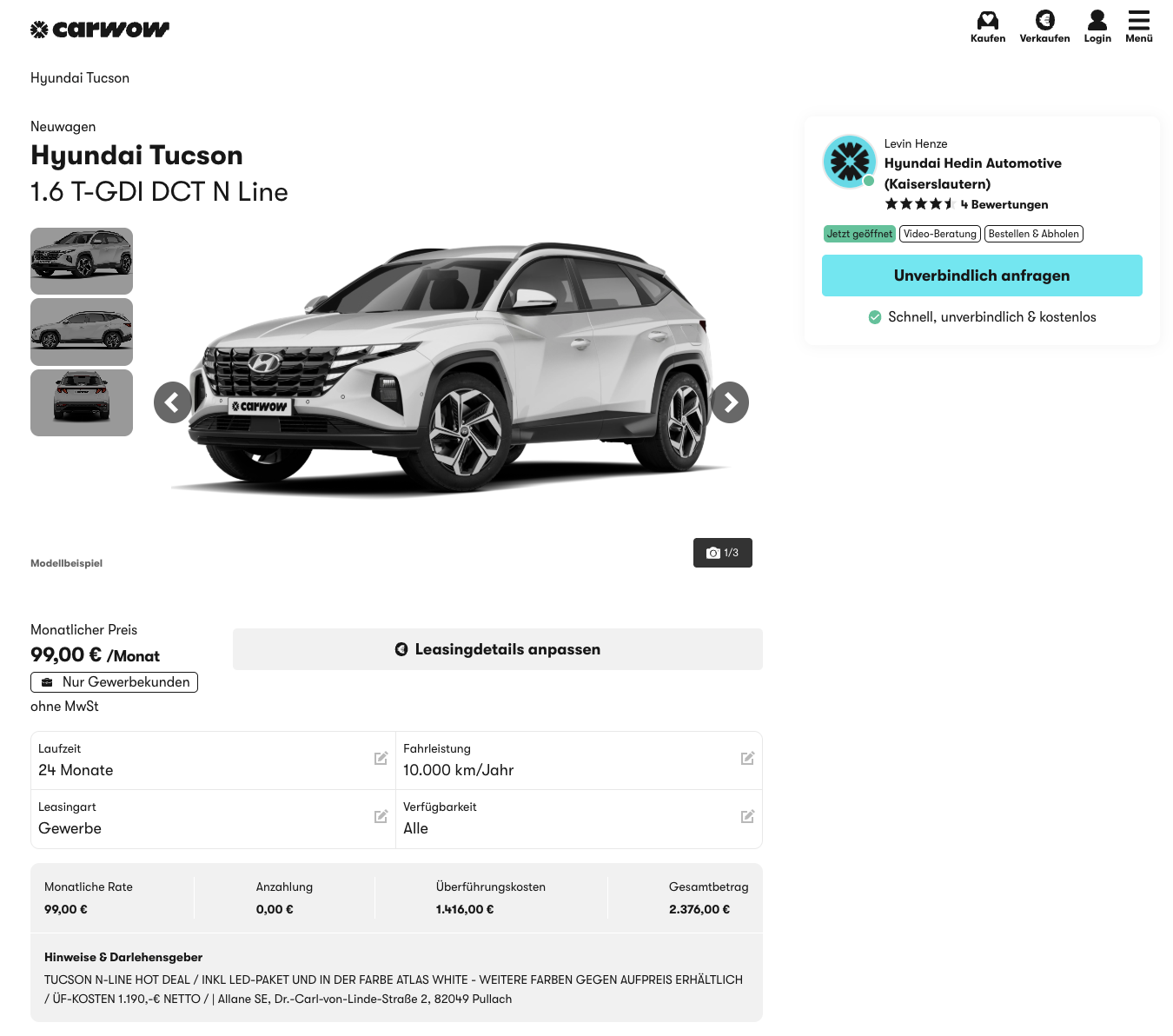1173x1036 pixels.
Task: Click the dealer avatar for Levin Henze
Action: [849, 162]
